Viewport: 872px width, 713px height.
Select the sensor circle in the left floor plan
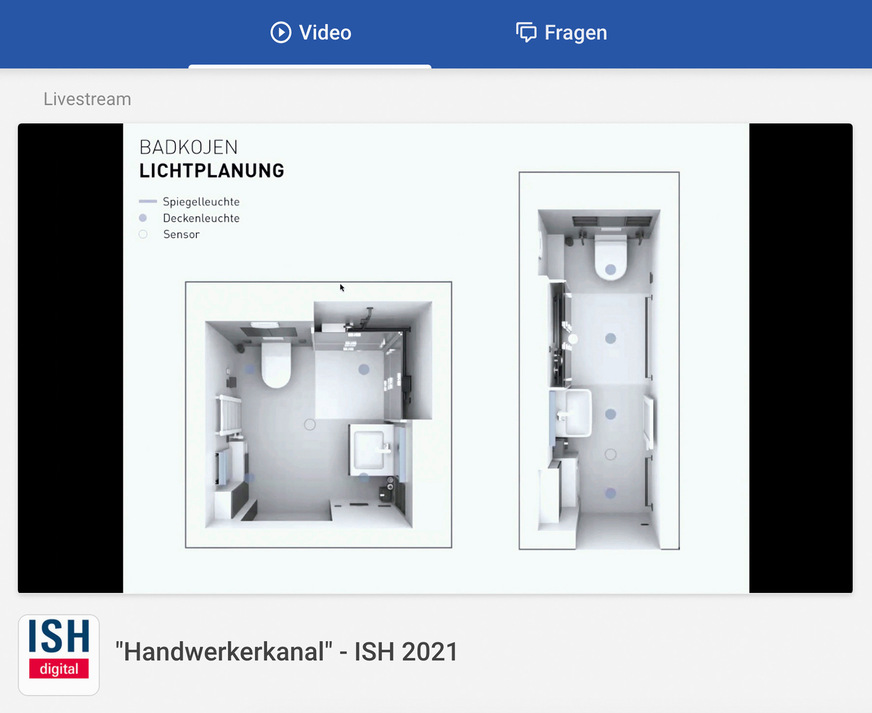coord(310,425)
